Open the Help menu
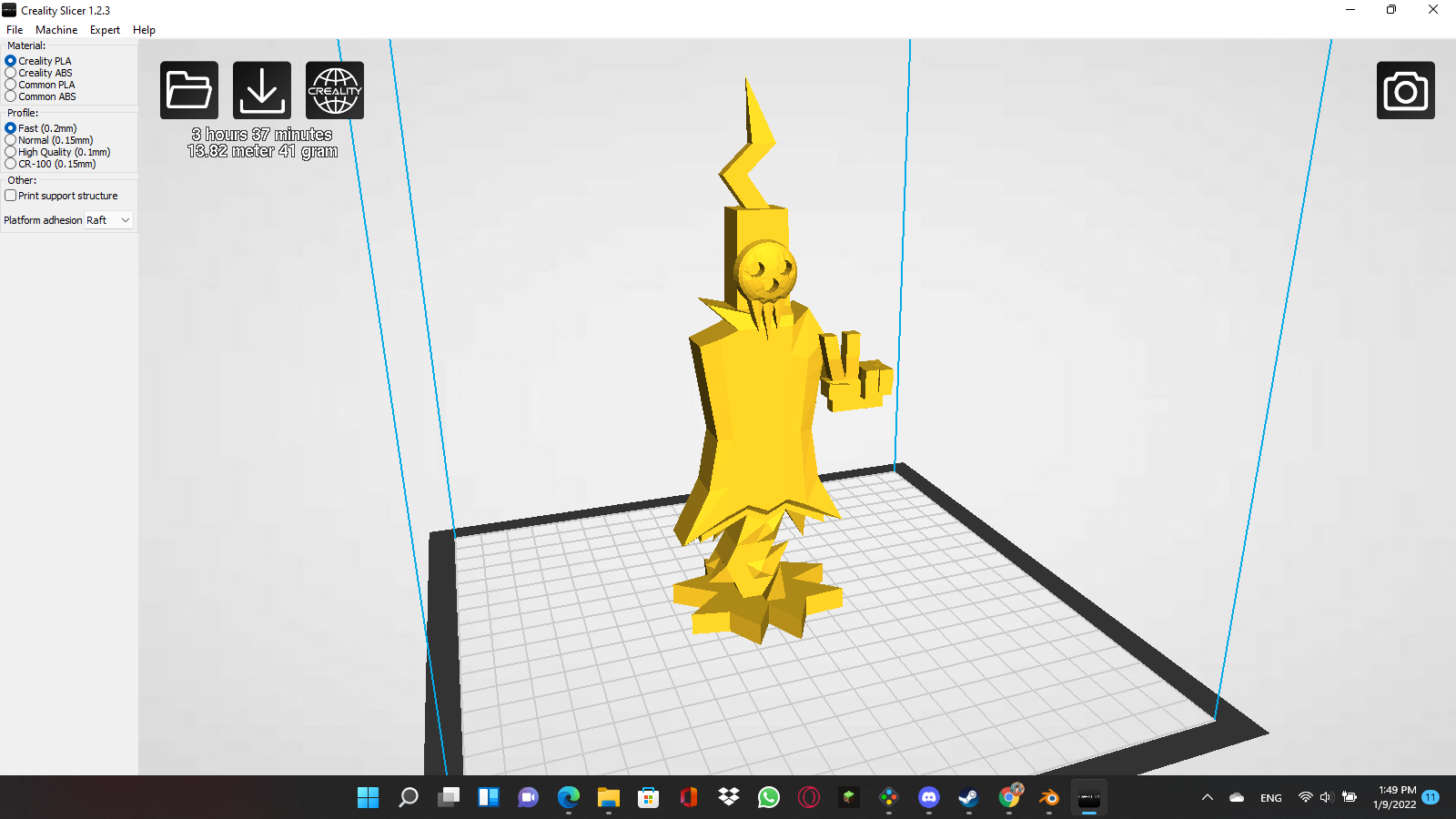The width and height of the screenshot is (1456, 819). [x=144, y=30]
